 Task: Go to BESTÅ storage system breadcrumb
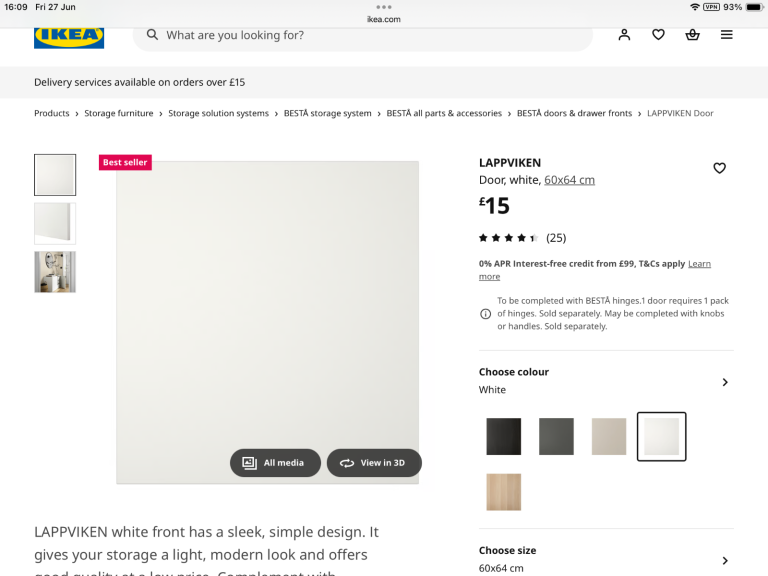coord(327,114)
